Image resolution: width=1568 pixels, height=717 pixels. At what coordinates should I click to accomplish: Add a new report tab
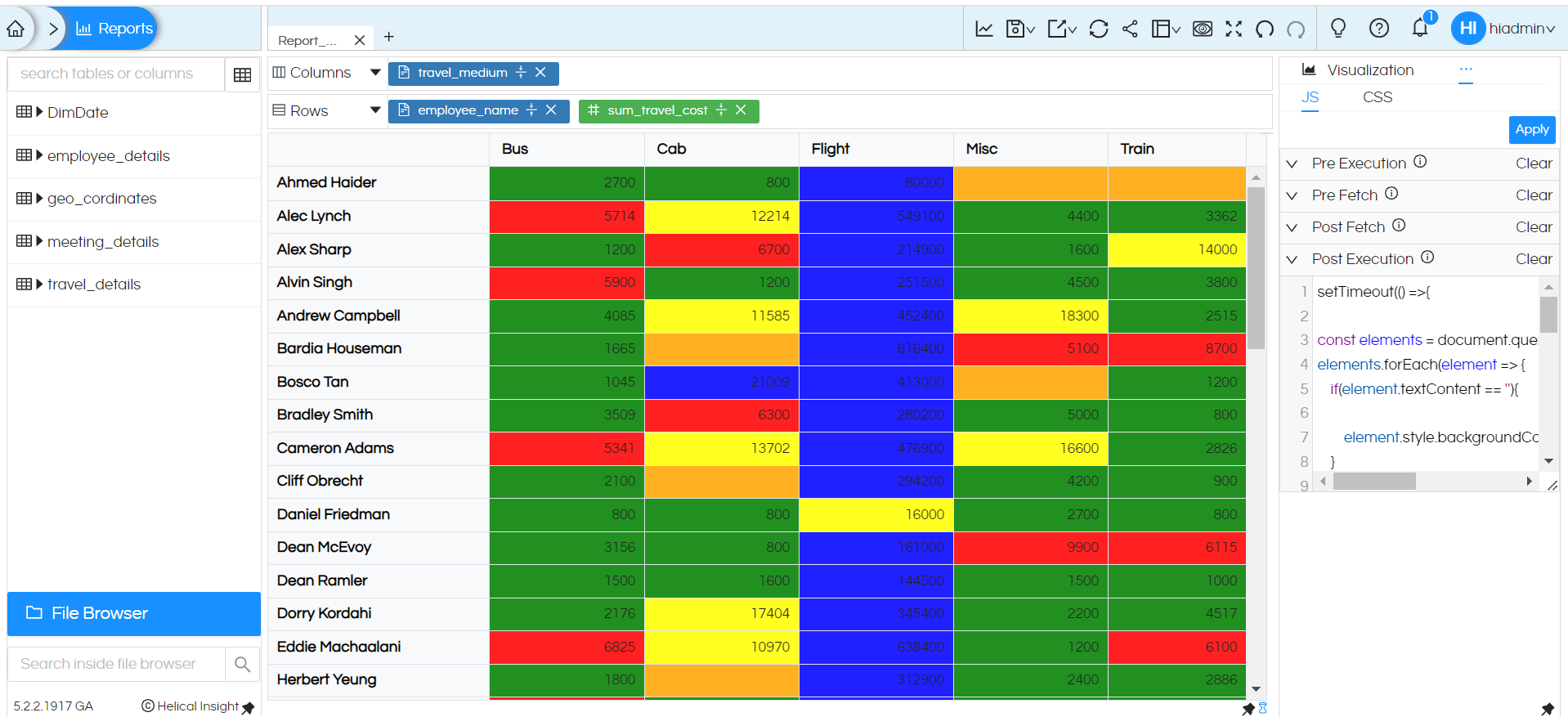coord(389,37)
